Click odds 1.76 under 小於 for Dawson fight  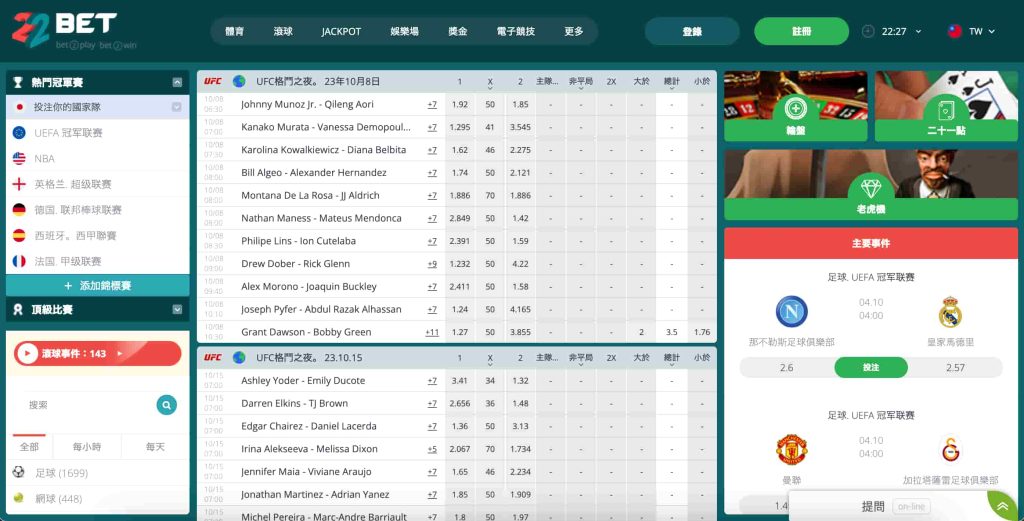(702, 332)
